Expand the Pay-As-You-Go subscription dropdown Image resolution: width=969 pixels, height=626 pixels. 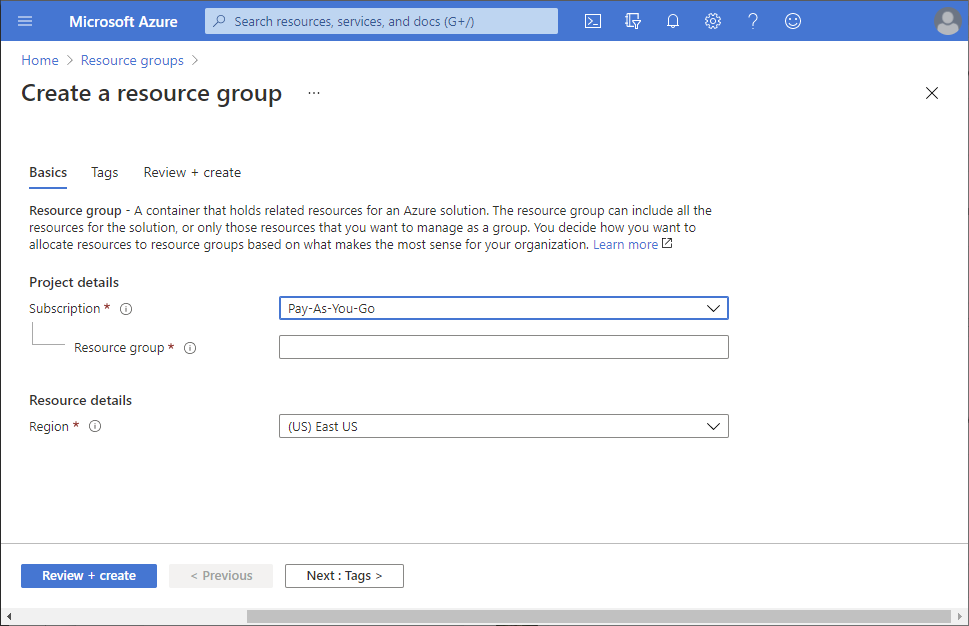click(x=503, y=309)
